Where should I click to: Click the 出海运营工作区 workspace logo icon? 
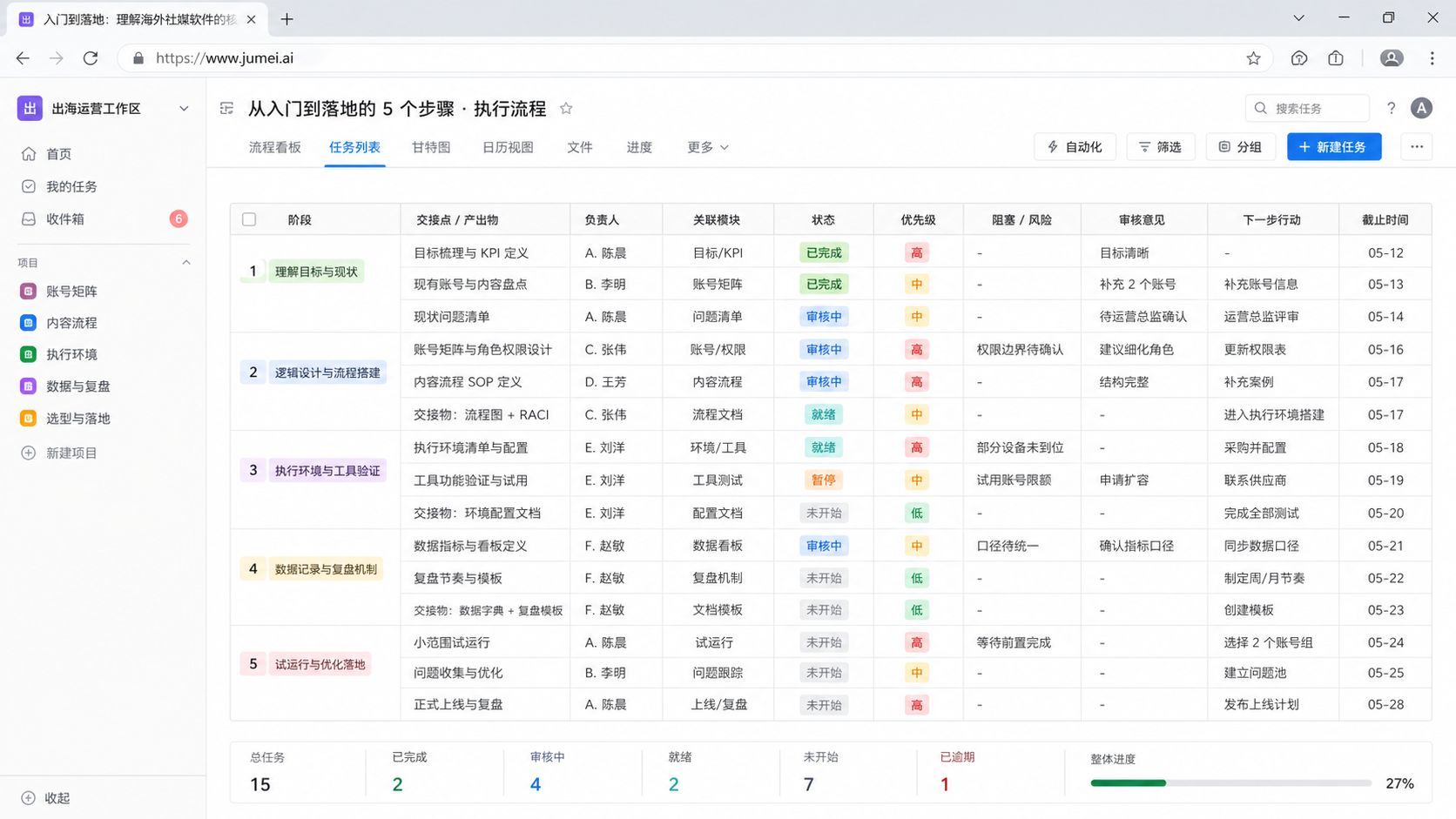pos(30,108)
